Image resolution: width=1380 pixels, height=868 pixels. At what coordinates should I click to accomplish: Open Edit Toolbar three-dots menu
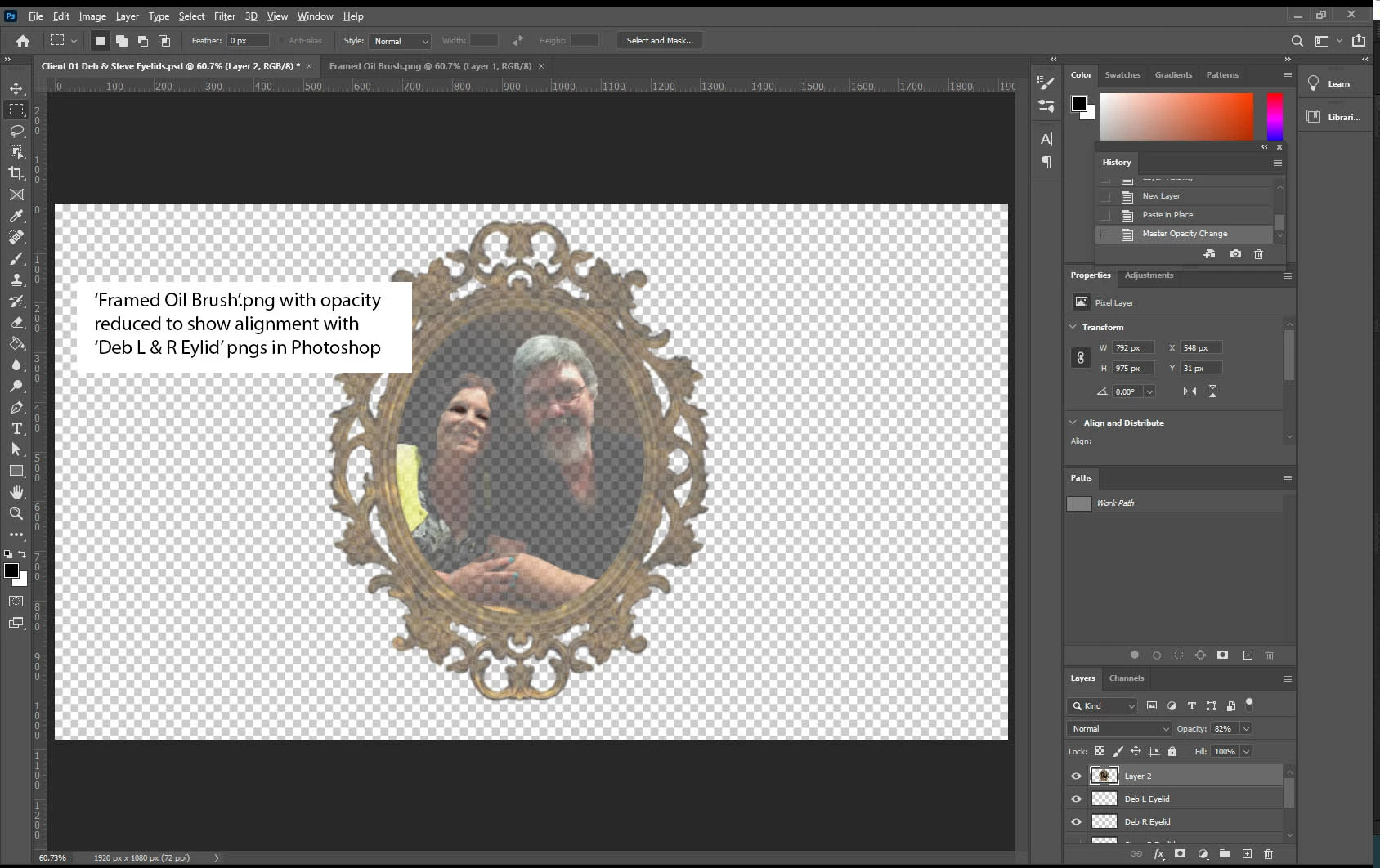coord(16,535)
